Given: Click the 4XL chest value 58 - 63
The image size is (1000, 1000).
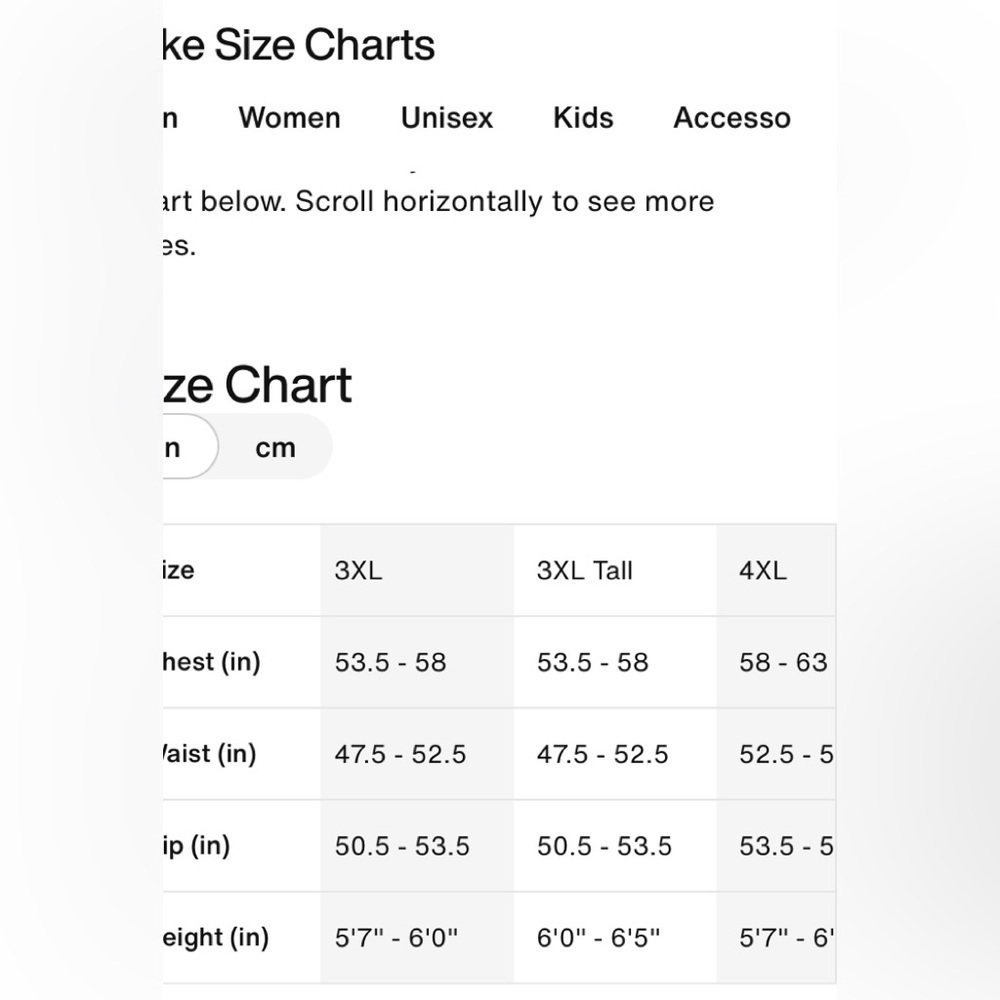Looking at the screenshot, I should coord(783,662).
